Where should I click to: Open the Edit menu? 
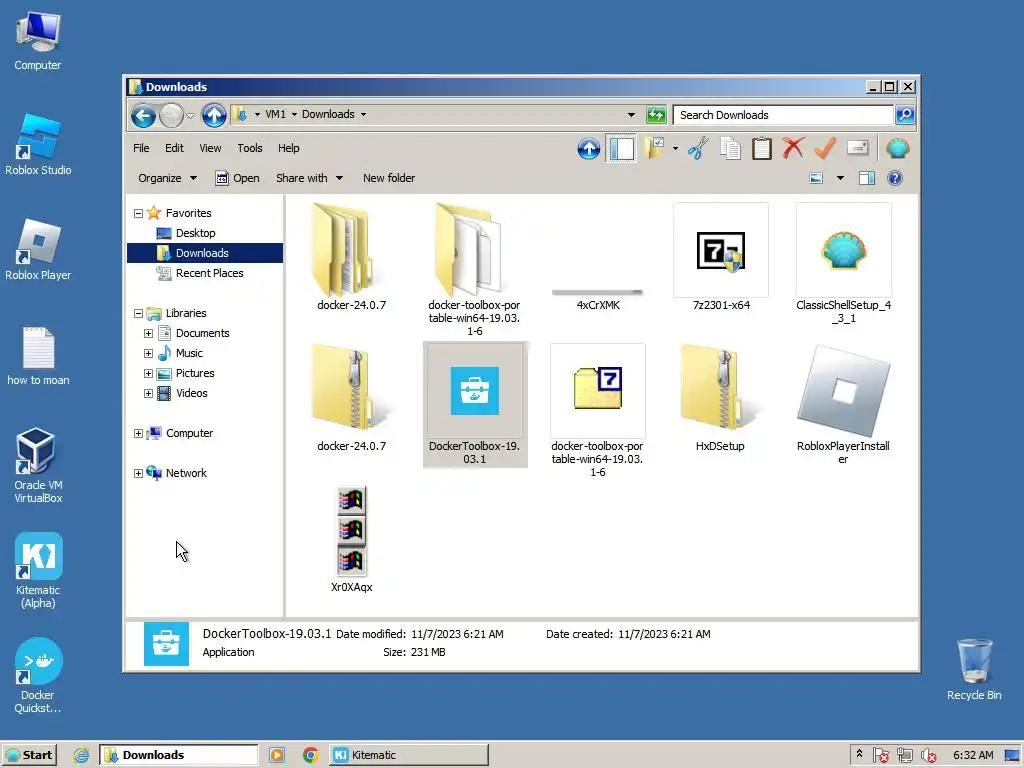click(x=174, y=148)
